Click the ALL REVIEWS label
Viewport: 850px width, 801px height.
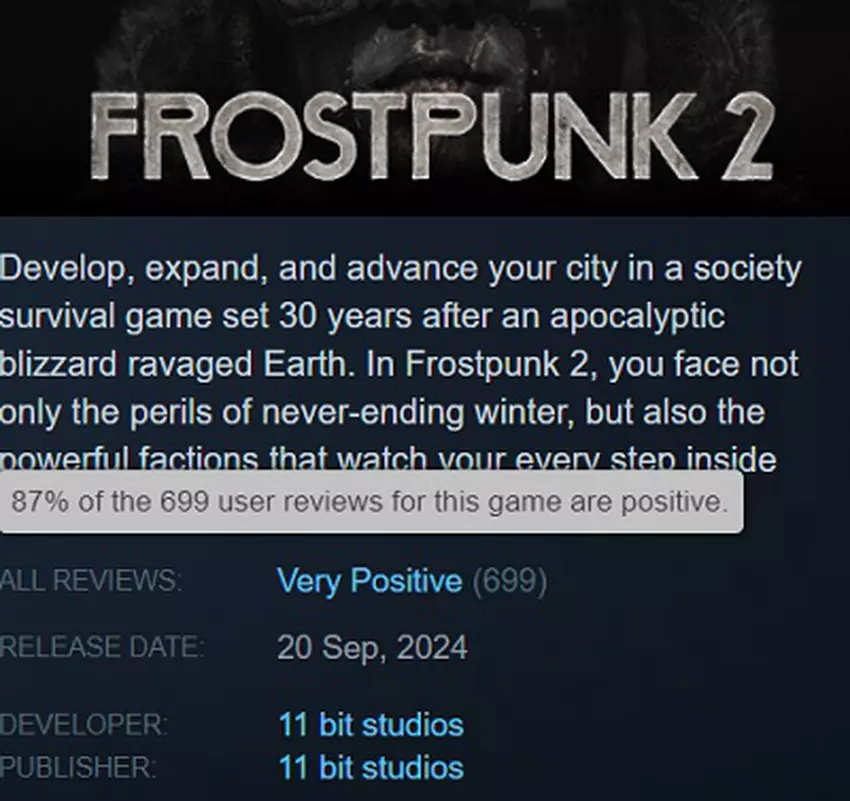(x=91, y=581)
